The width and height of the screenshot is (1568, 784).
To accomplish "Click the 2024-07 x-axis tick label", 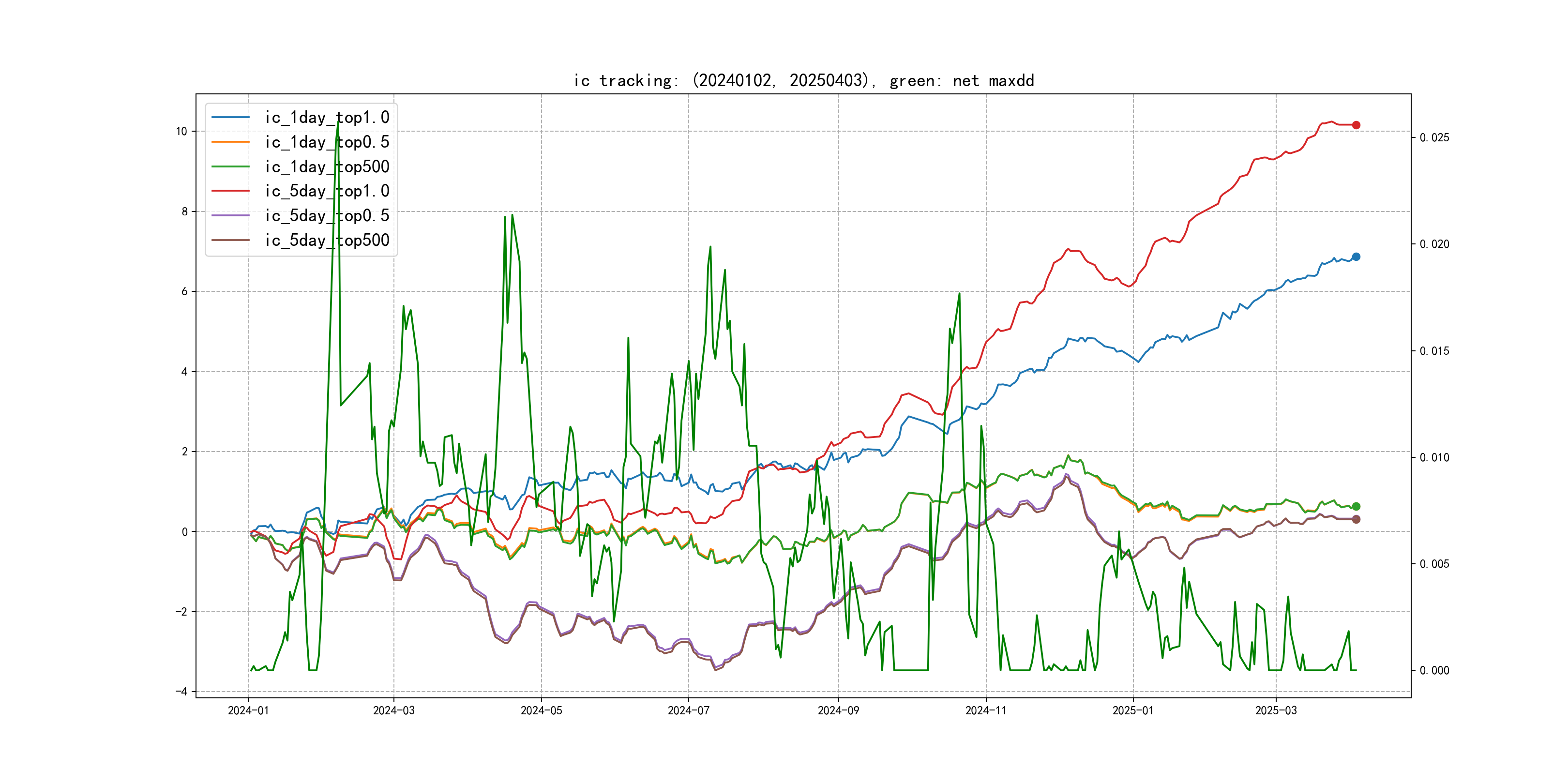I will click(689, 710).
